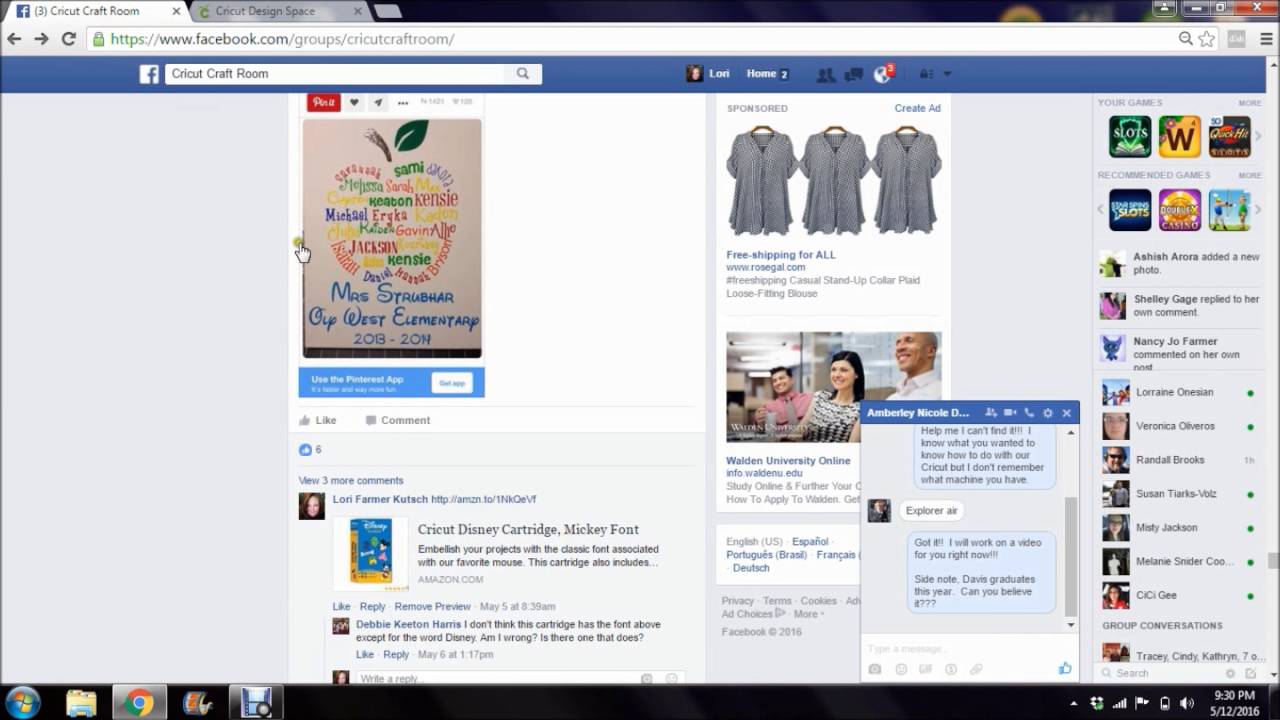Switch language to Español

coord(810,542)
